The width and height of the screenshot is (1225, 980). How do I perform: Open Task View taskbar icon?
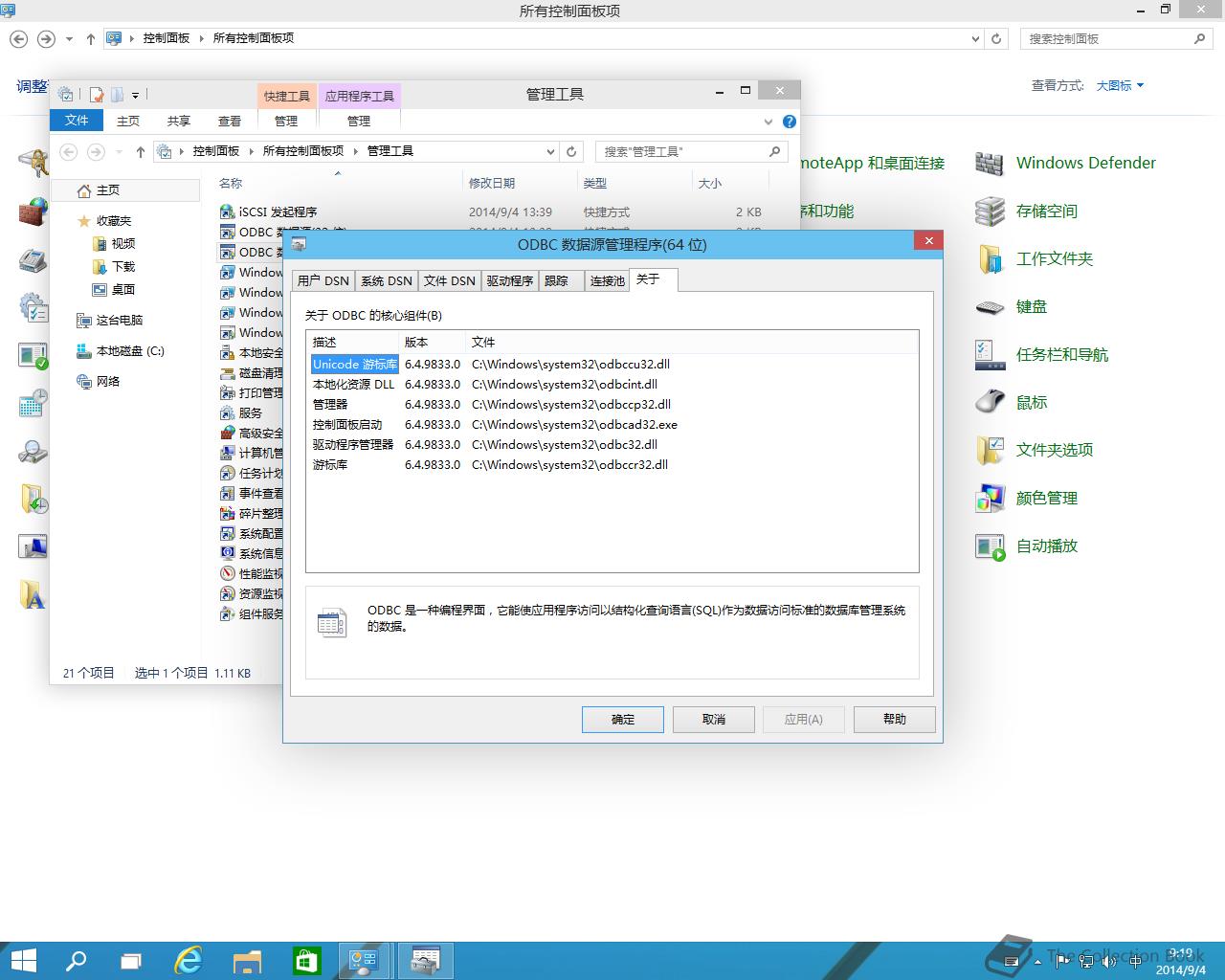coord(131,960)
